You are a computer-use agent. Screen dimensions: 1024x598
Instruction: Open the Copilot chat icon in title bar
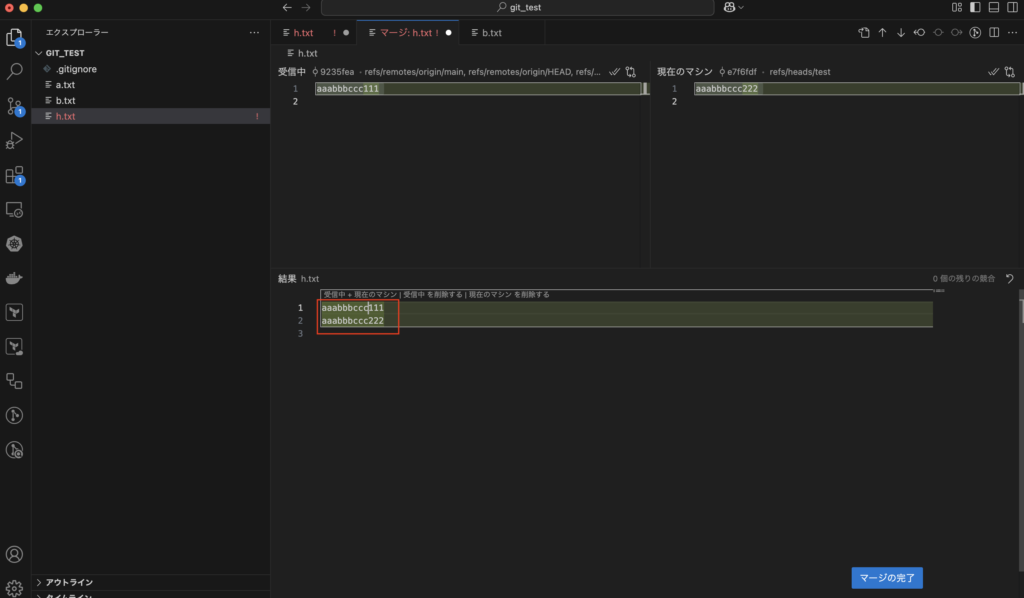tap(729, 7)
